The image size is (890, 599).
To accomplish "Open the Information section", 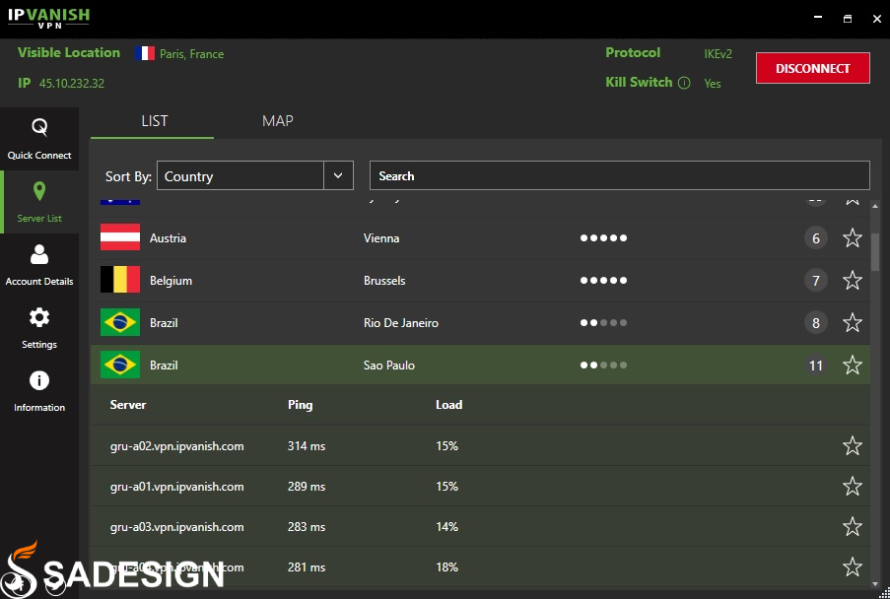I will [x=39, y=391].
